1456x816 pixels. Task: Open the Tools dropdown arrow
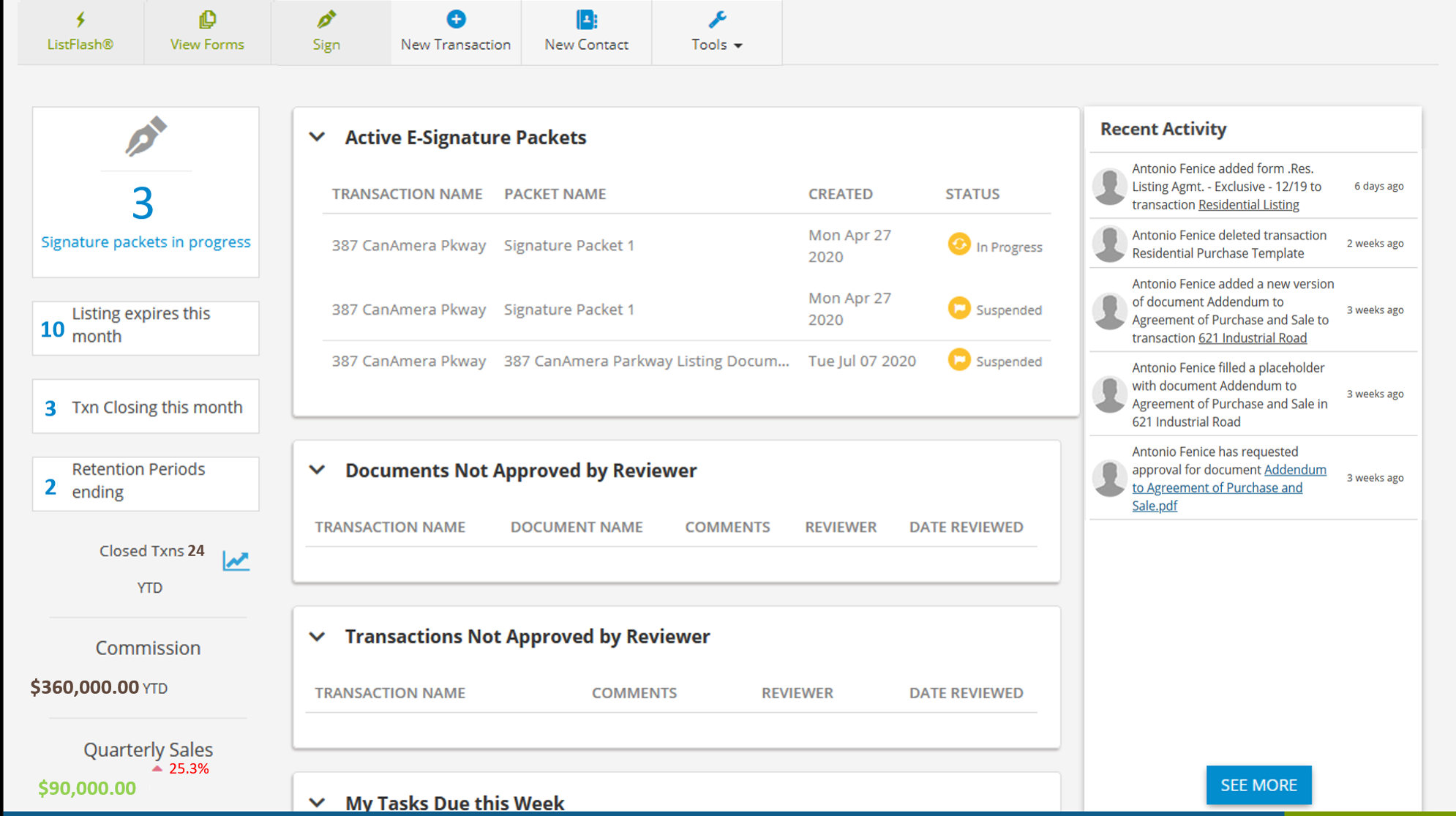pyautogui.click(x=739, y=45)
